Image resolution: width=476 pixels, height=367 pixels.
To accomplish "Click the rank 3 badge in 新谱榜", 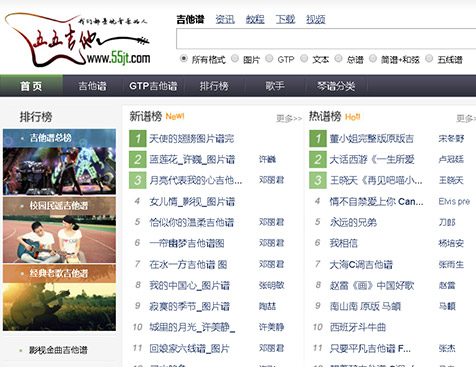I will [138, 180].
